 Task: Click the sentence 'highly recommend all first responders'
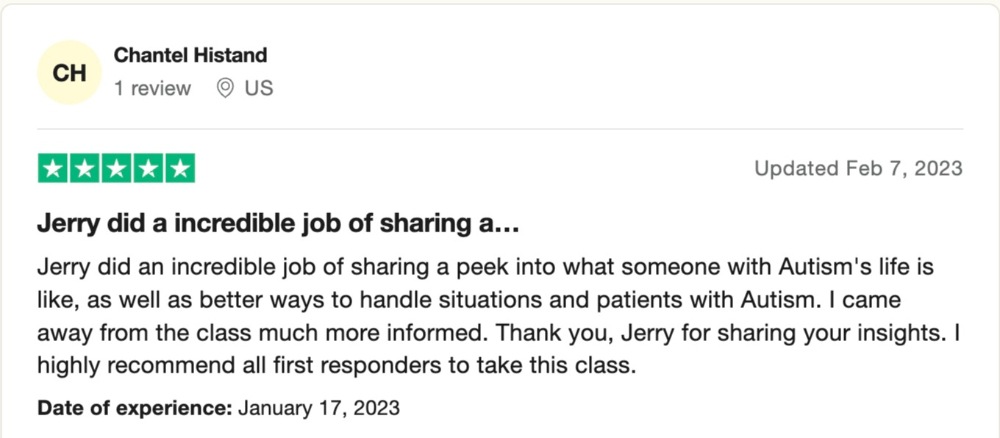tap(337, 367)
